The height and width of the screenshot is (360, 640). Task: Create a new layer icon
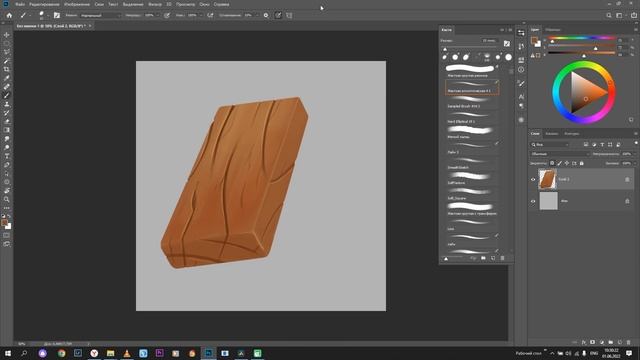tap(620, 342)
